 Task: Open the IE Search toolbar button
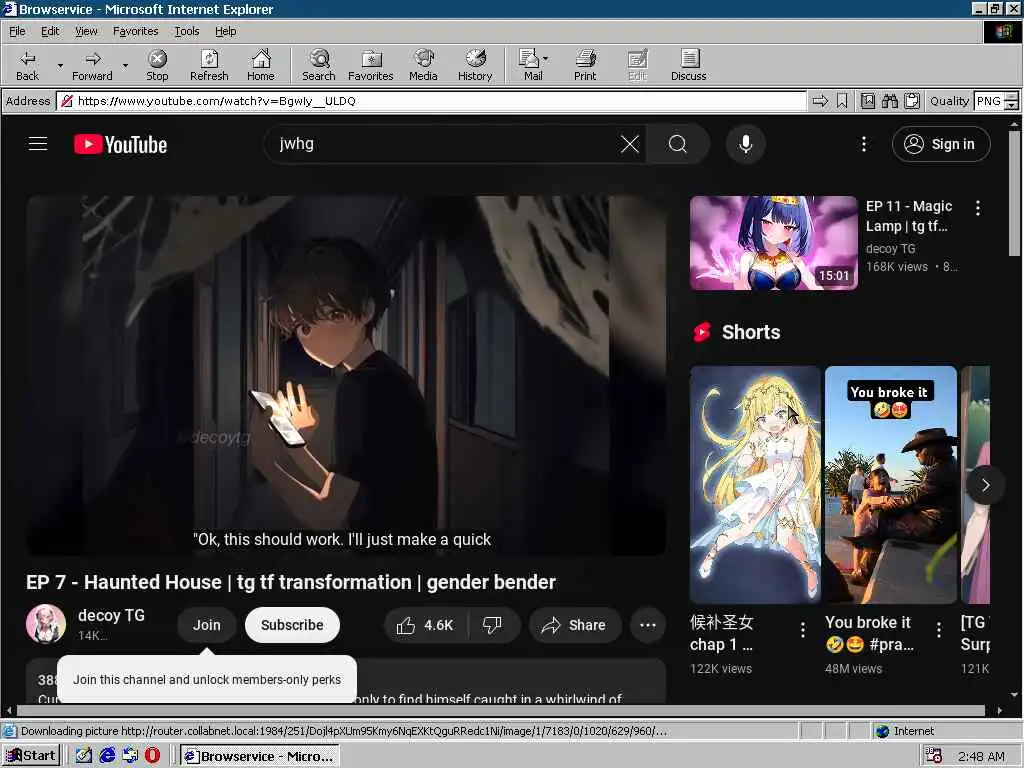319,65
